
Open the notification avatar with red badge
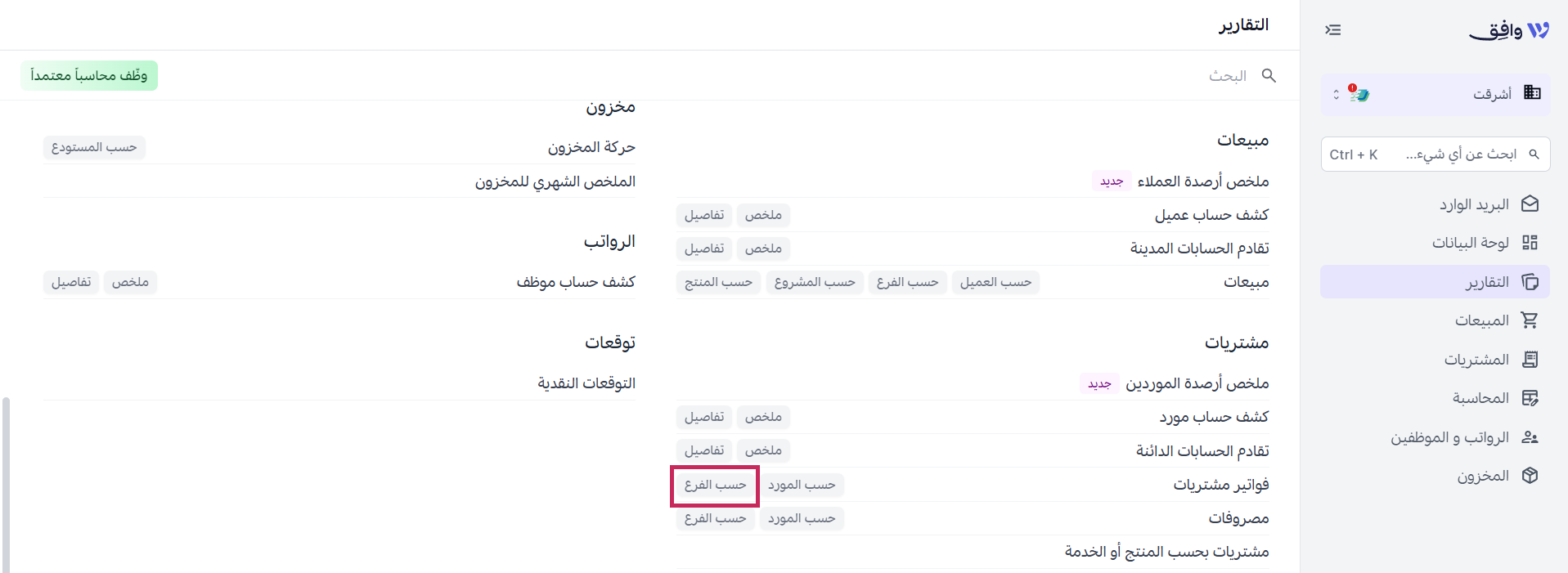point(1359,94)
